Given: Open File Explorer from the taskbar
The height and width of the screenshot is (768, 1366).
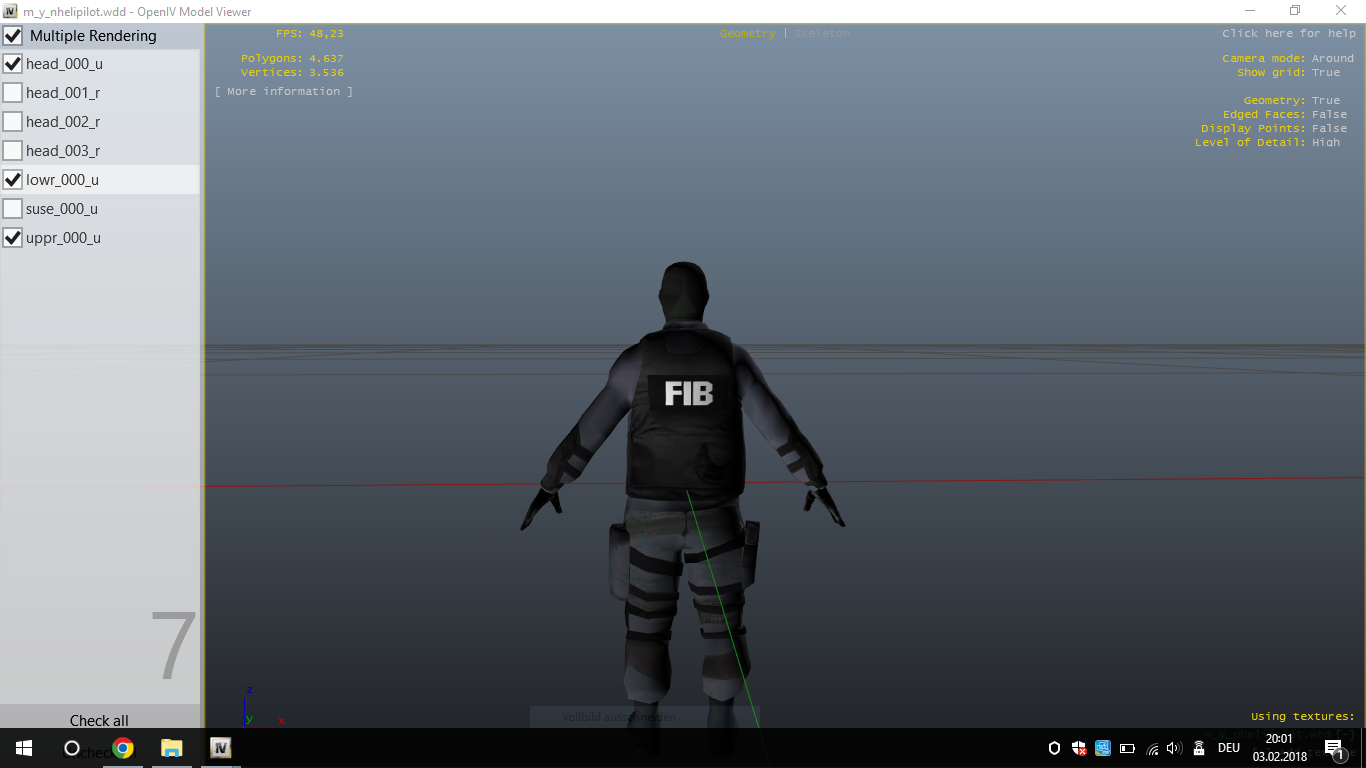Looking at the screenshot, I should [172, 748].
